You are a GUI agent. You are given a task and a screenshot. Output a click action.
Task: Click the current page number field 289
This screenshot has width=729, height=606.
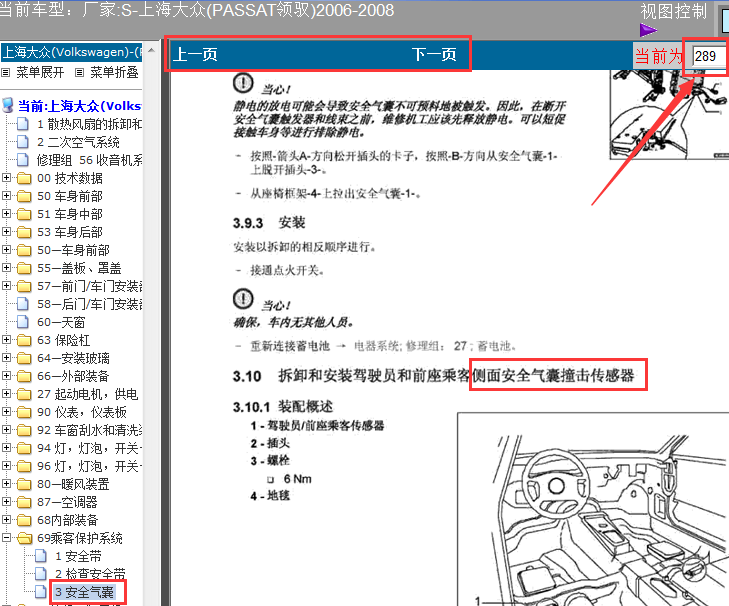[705, 56]
